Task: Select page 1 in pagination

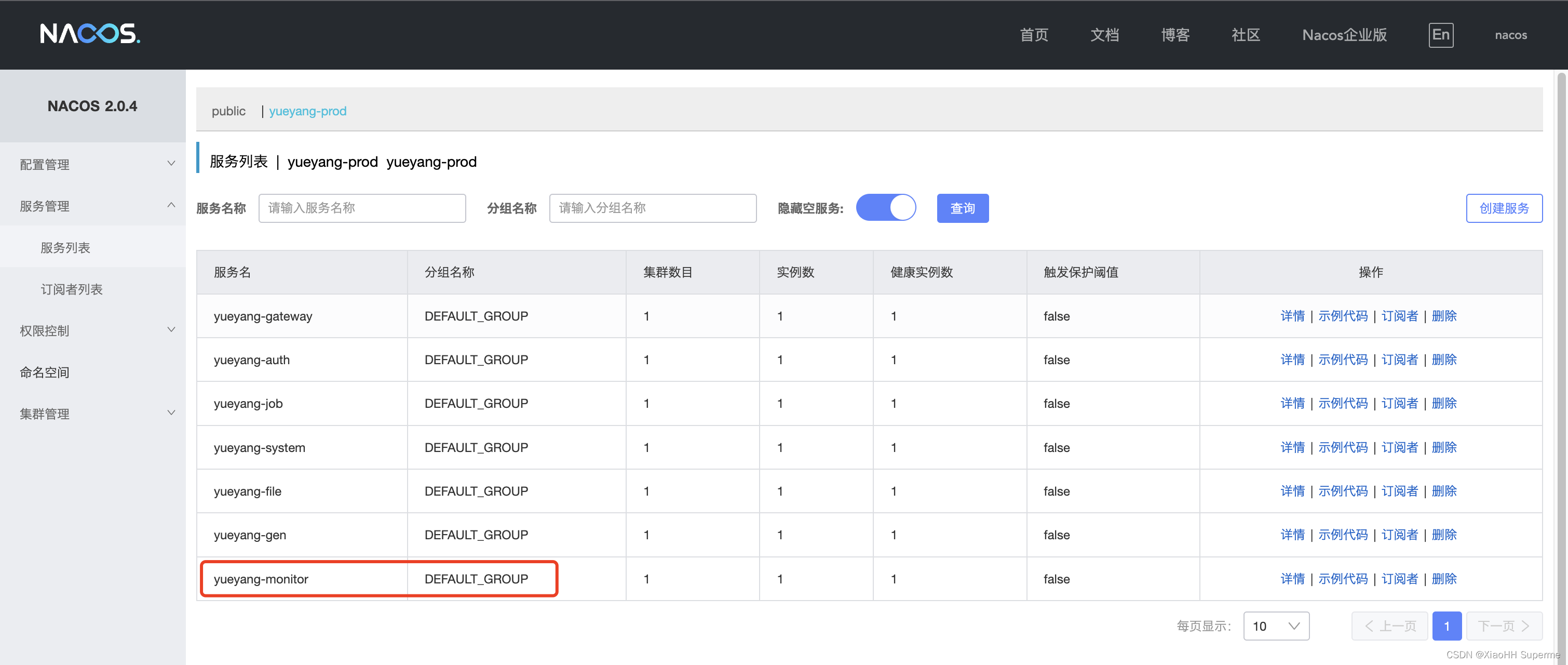Action: point(1447,626)
